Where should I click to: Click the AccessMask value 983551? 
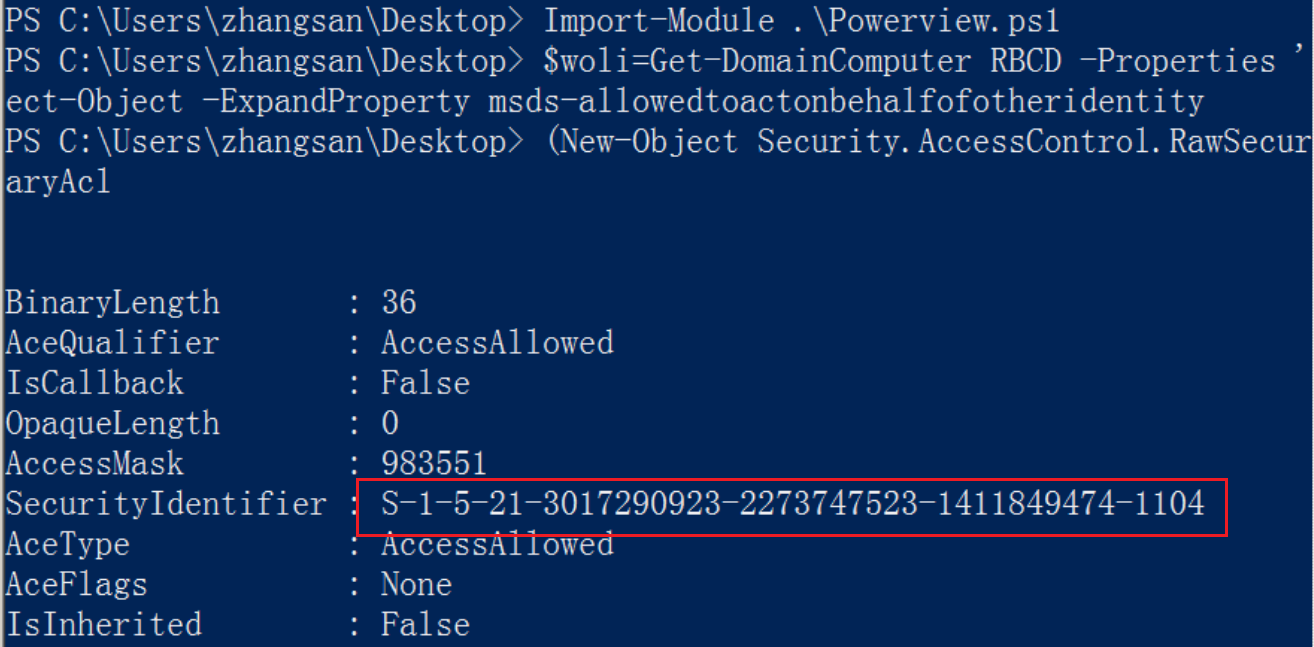point(433,463)
